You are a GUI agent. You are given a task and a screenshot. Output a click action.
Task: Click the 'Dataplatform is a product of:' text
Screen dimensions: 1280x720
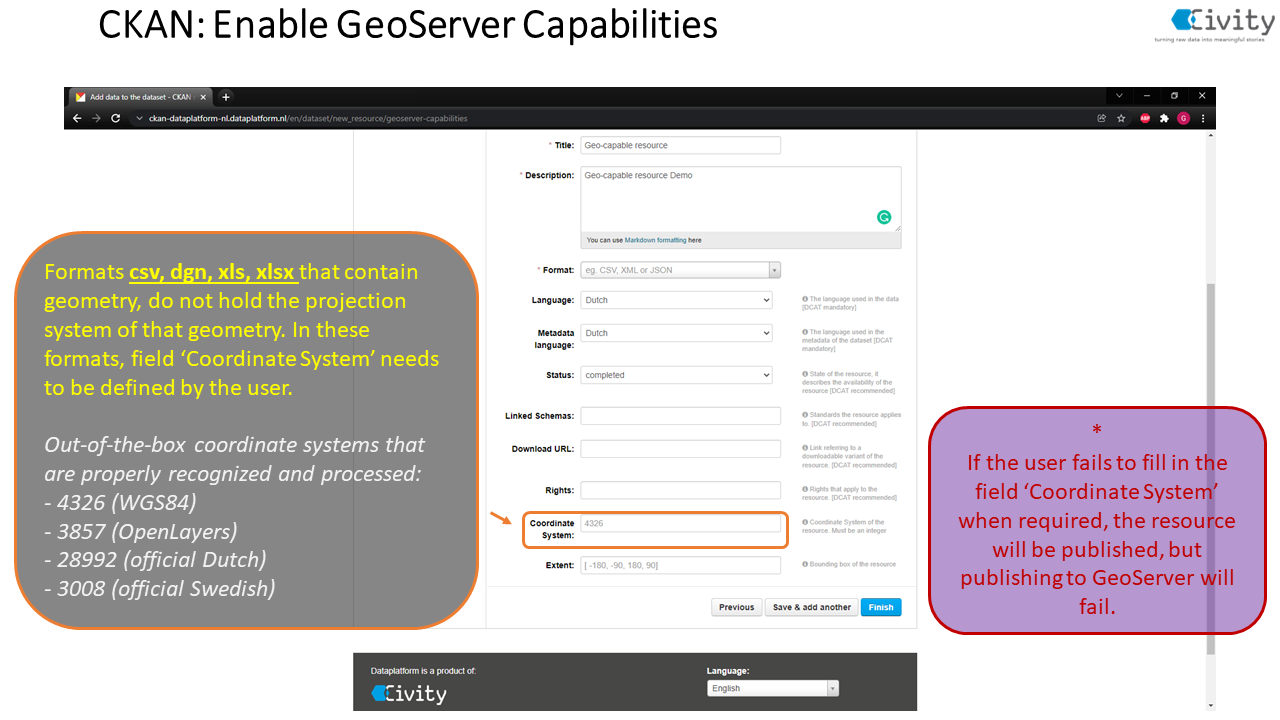(x=423, y=671)
